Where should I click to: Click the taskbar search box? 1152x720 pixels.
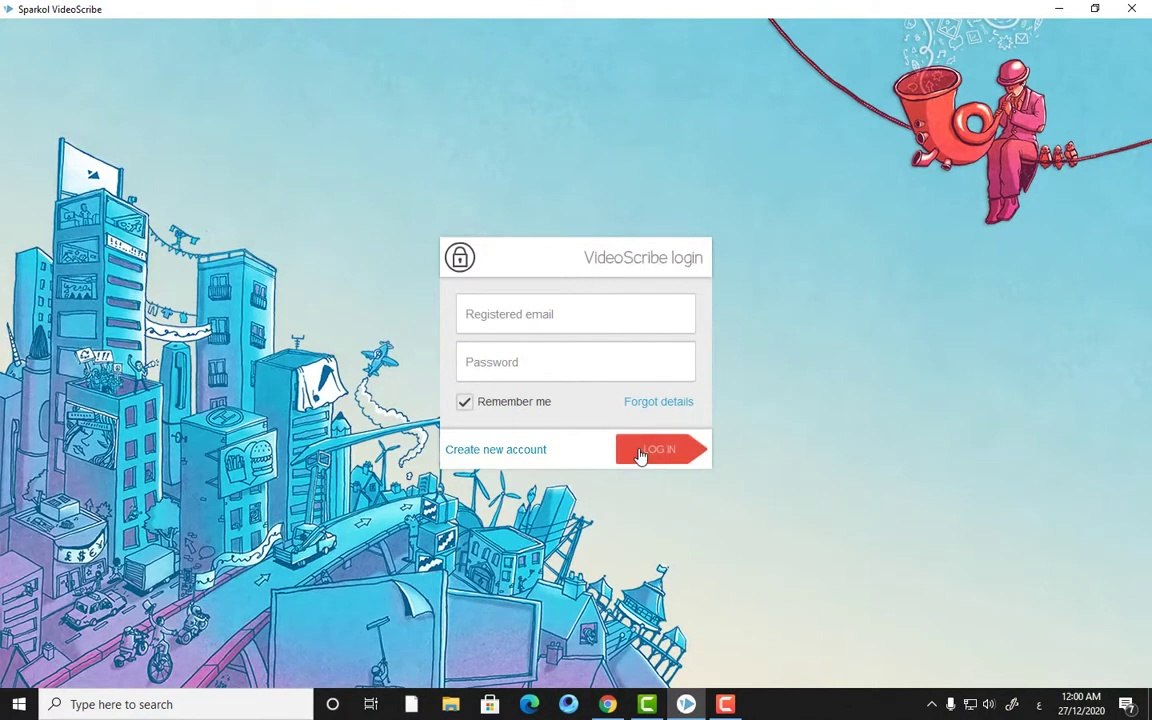(176, 704)
